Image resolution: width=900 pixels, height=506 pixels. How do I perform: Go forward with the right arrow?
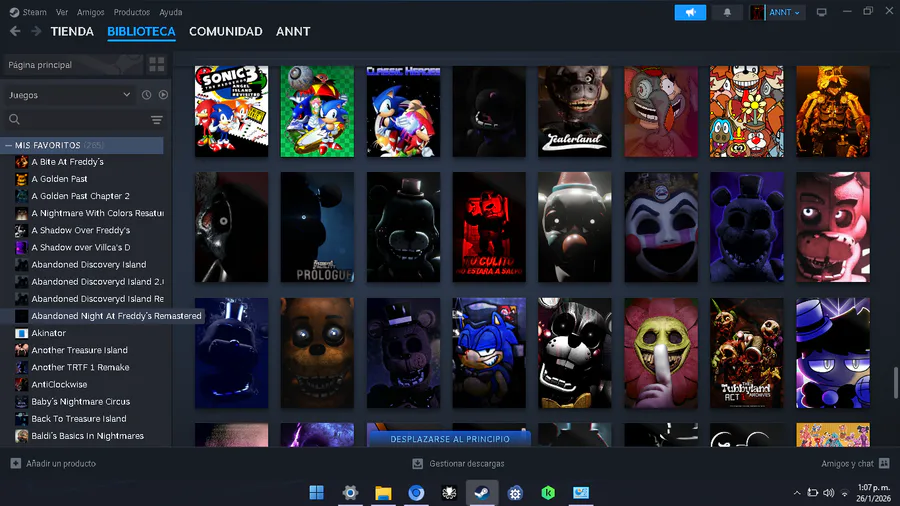click(36, 32)
